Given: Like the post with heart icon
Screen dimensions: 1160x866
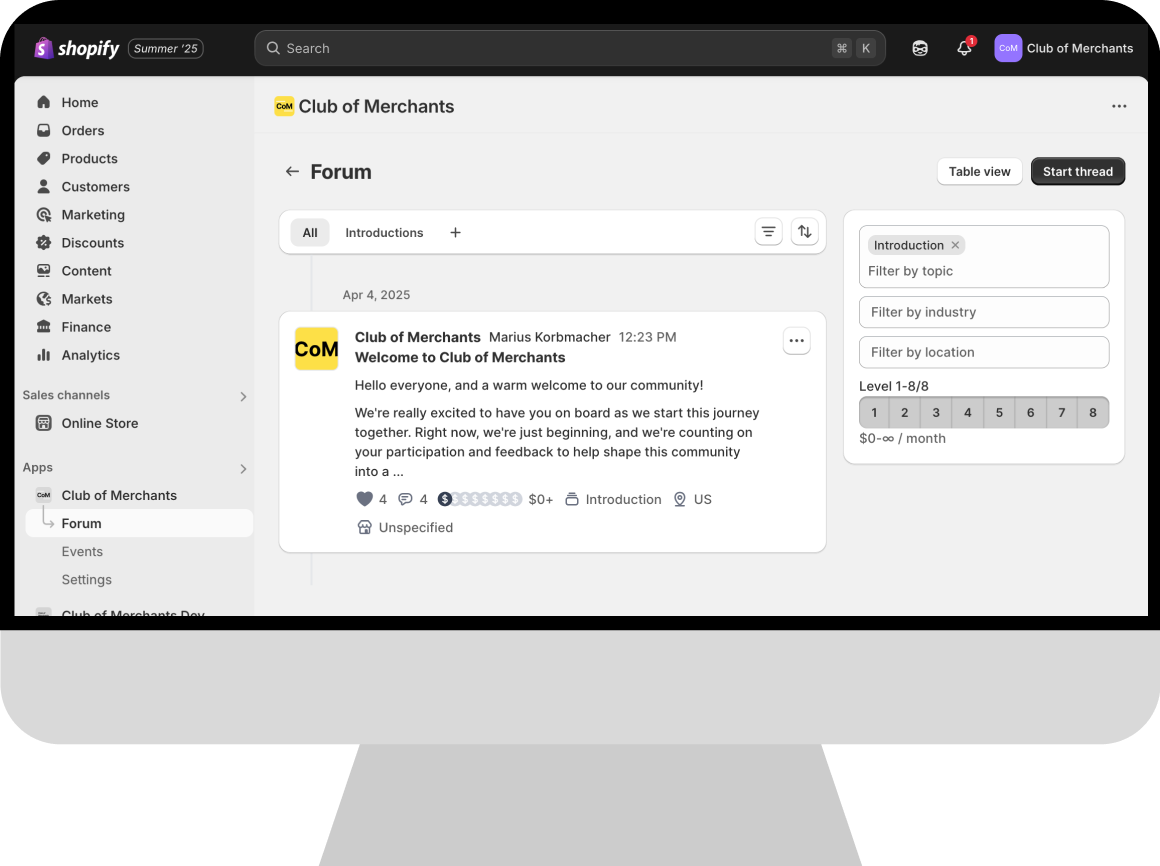Looking at the screenshot, I should click(364, 499).
